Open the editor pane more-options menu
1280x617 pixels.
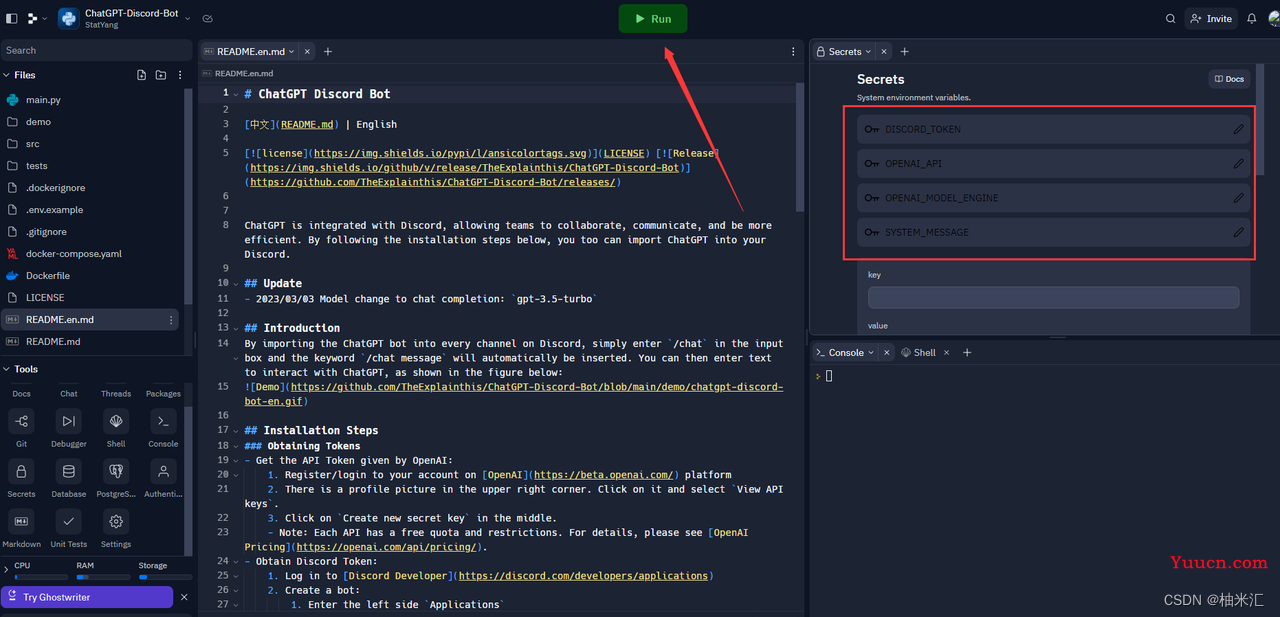point(794,51)
